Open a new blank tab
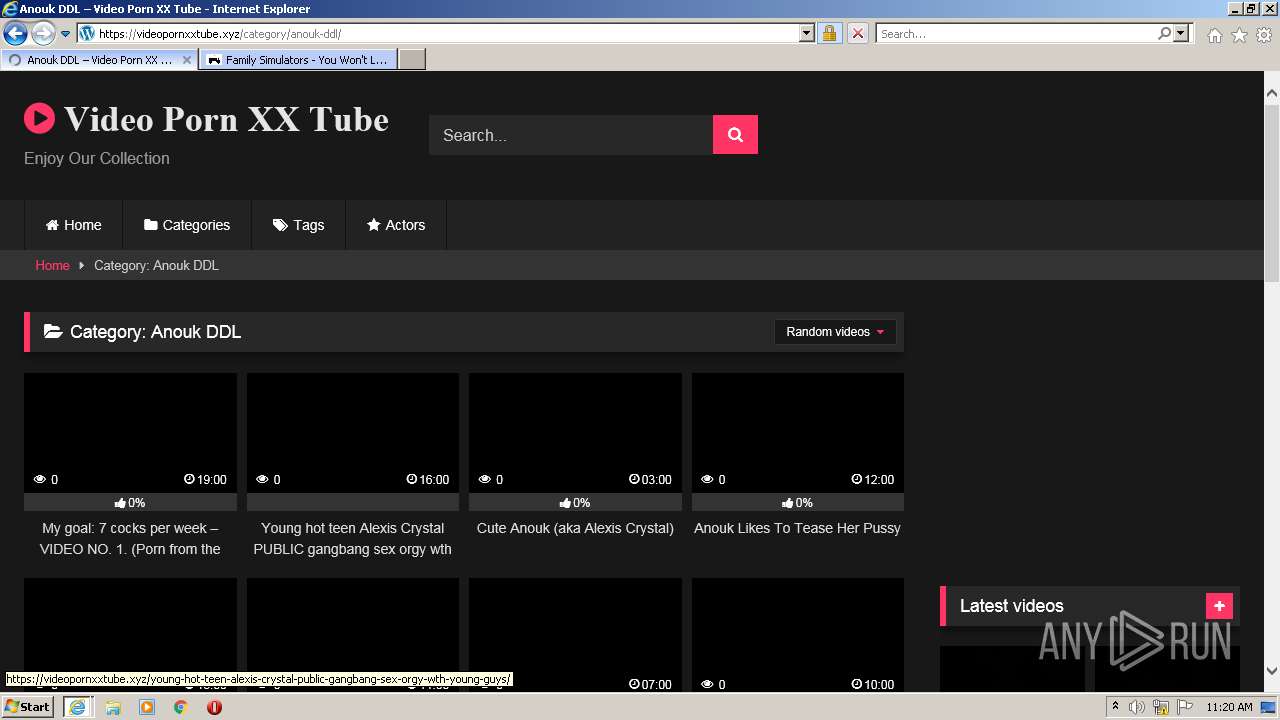 tap(412, 60)
